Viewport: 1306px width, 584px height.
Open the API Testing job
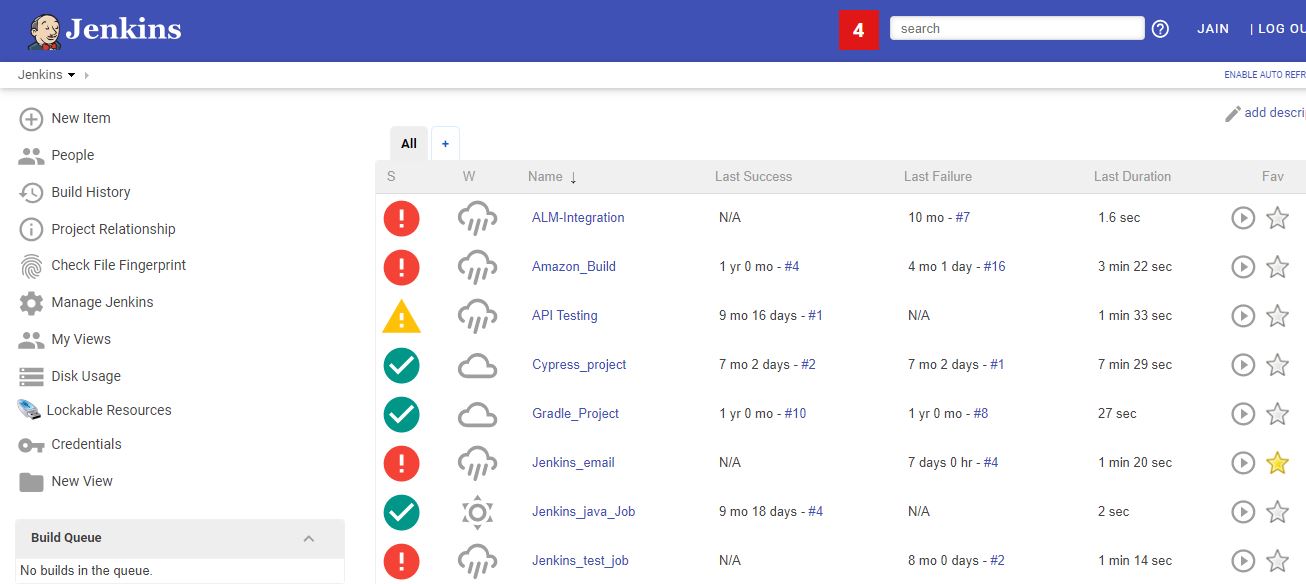point(564,315)
